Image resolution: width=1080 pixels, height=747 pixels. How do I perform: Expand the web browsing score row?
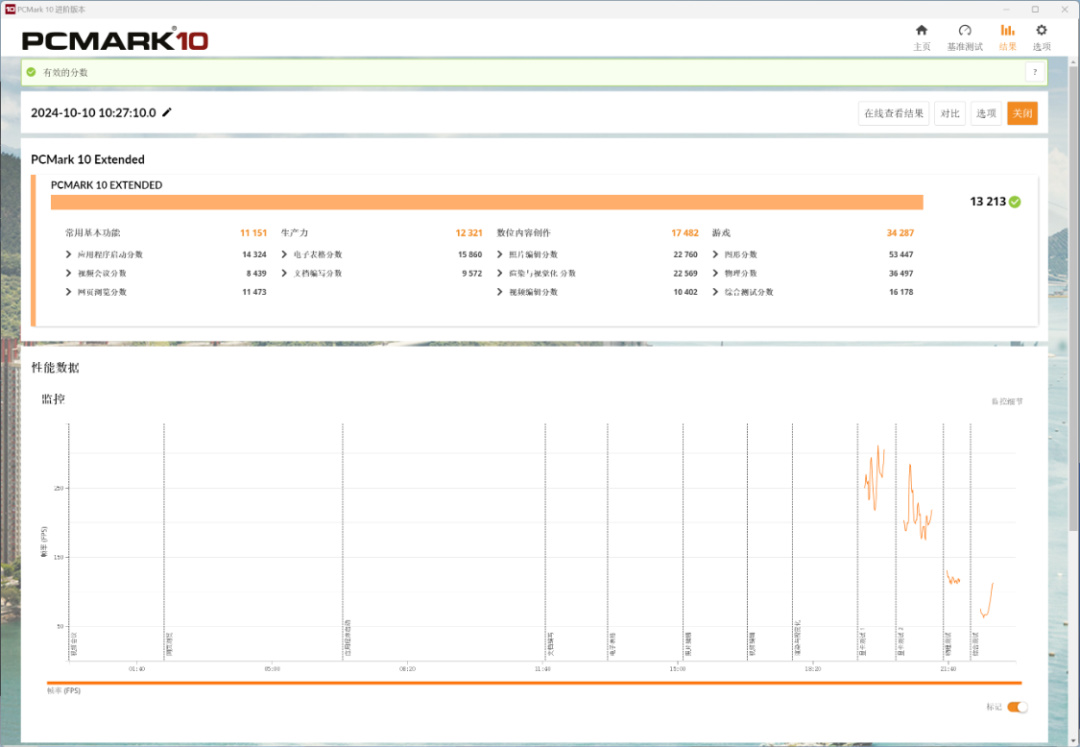click(68, 292)
